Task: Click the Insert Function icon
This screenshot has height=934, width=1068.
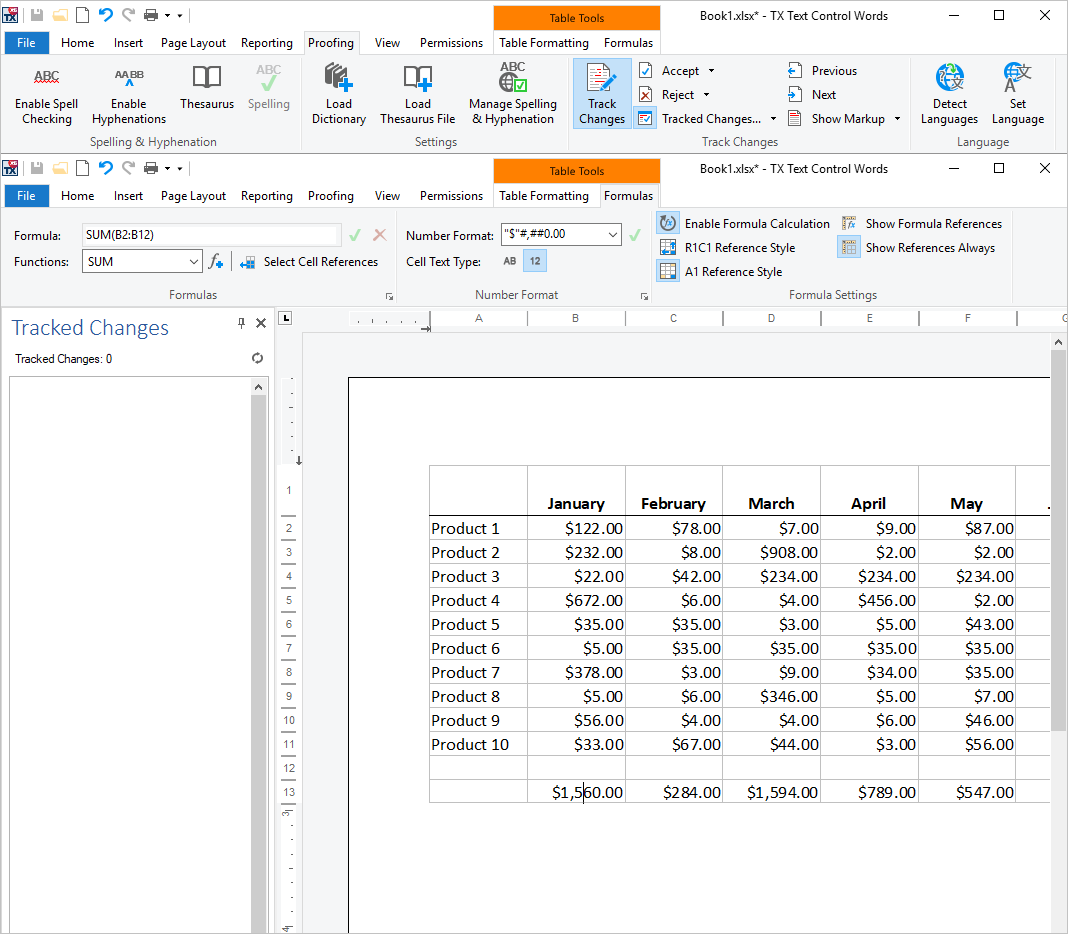Action: [216, 262]
